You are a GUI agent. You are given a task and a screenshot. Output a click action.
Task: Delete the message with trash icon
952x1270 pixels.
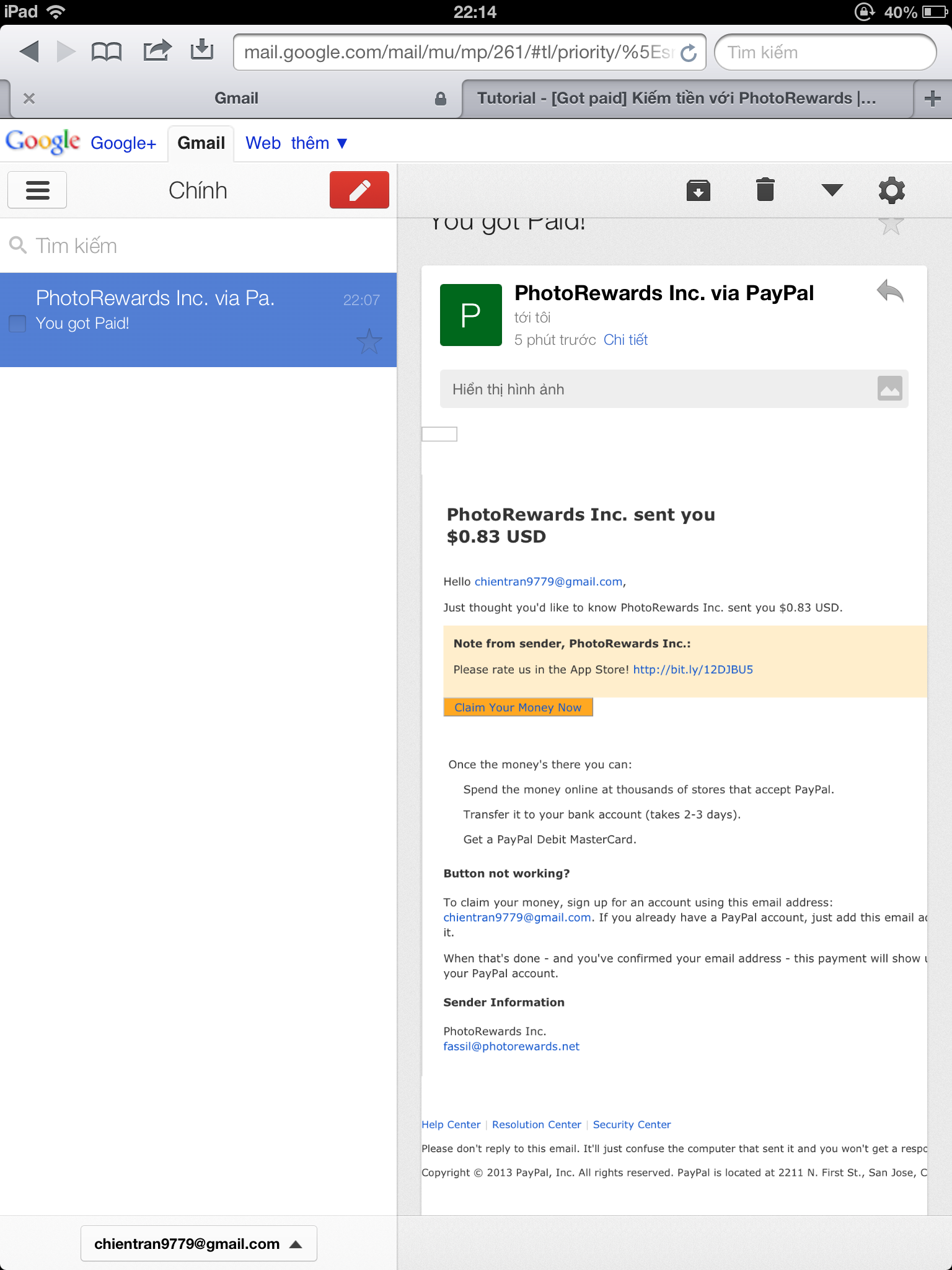click(765, 190)
